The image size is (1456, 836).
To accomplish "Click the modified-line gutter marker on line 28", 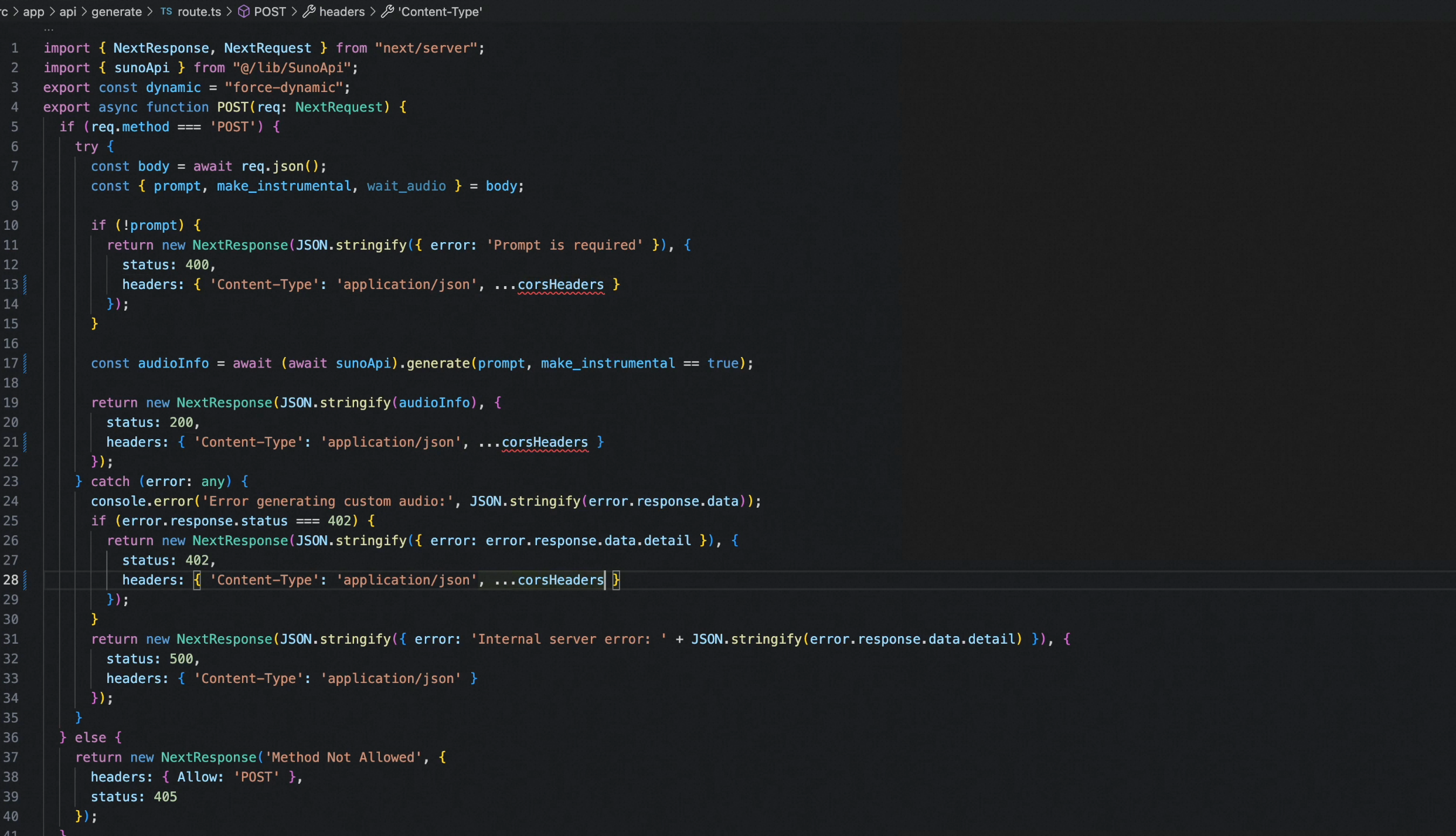I will (x=25, y=580).
